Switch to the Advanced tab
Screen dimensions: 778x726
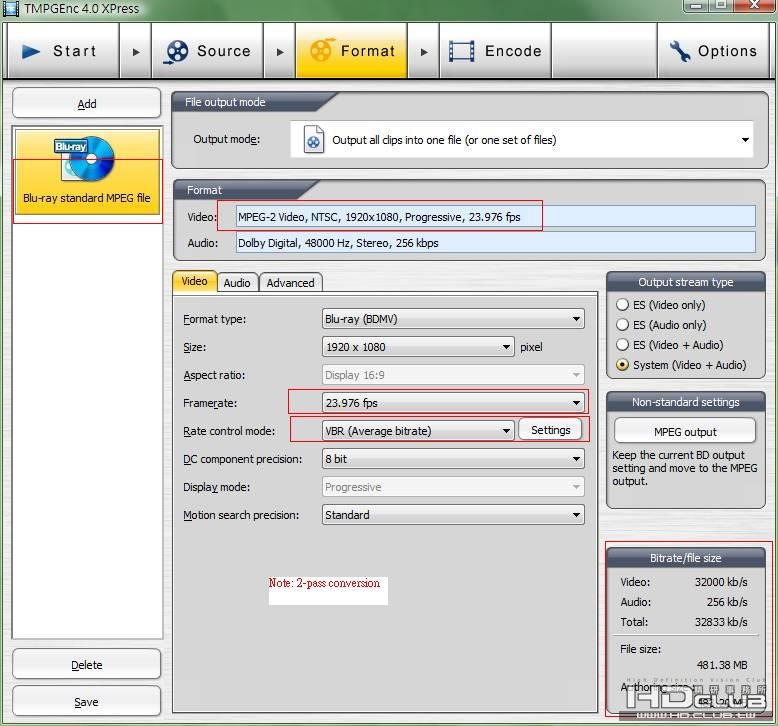tap(290, 283)
